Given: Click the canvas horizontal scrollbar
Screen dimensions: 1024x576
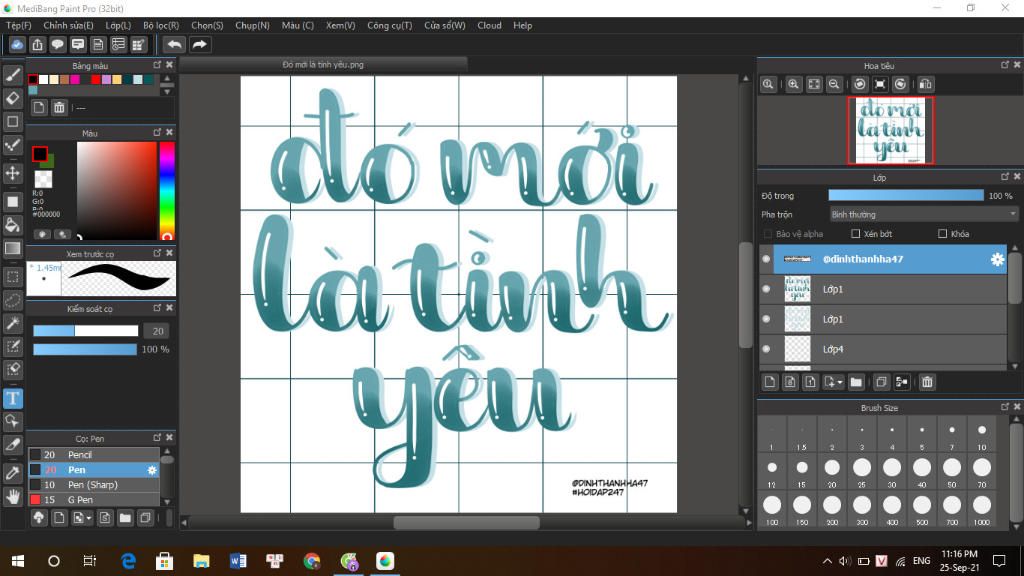Looking at the screenshot, I should (466, 522).
